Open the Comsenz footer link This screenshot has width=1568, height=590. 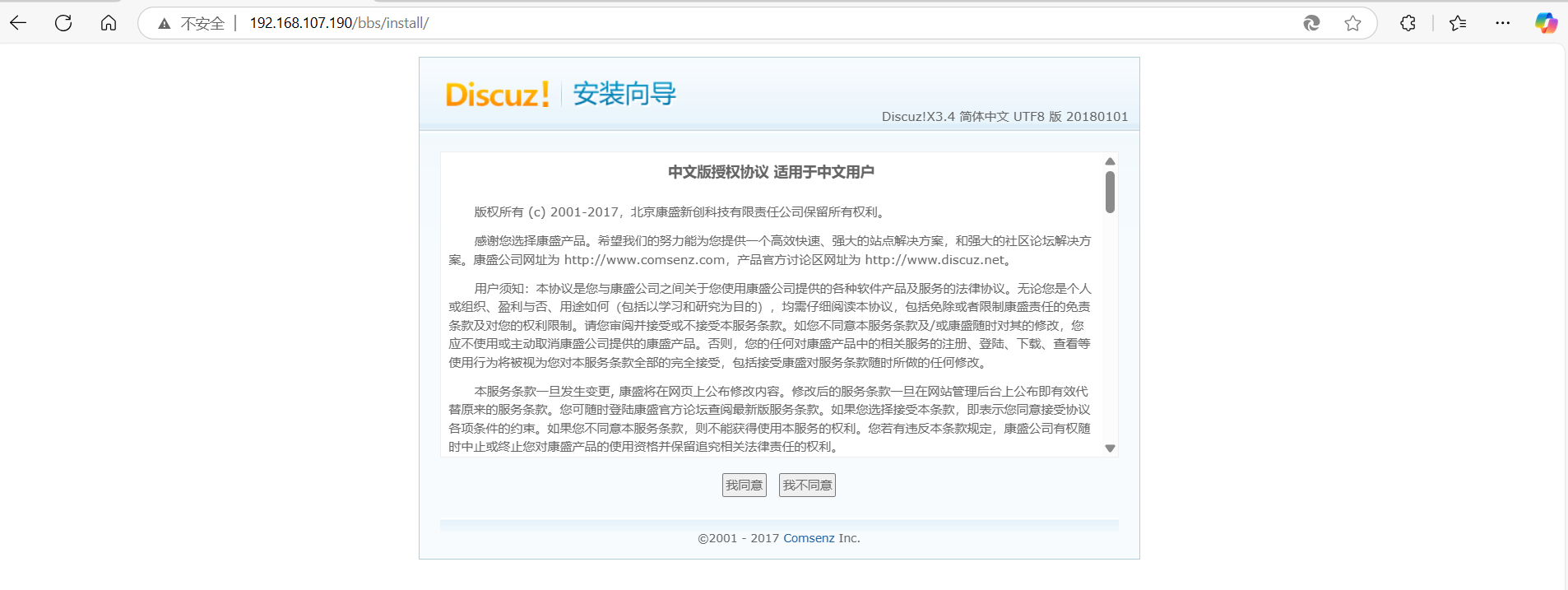(809, 538)
